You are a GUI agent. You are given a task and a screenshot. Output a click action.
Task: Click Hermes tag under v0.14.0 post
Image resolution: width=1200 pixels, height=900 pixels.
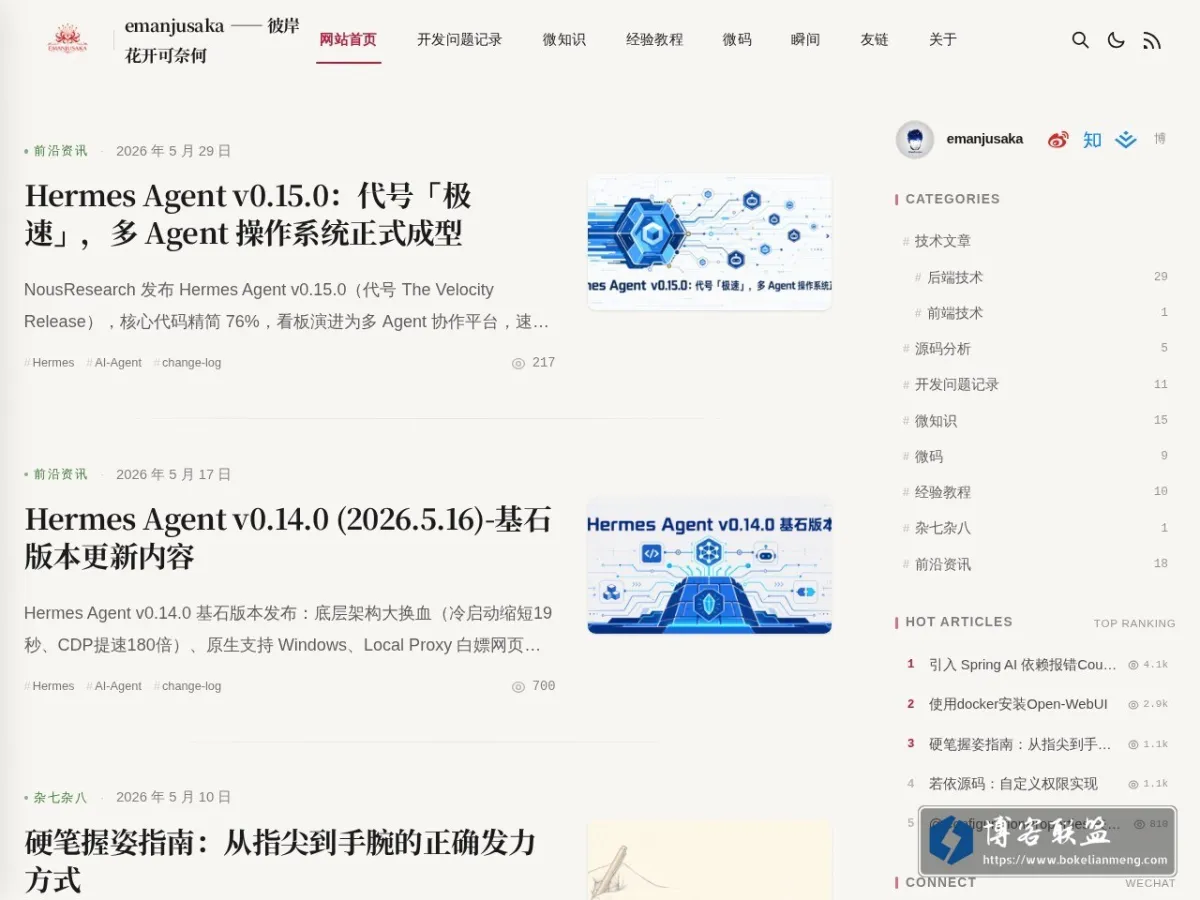coord(49,686)
